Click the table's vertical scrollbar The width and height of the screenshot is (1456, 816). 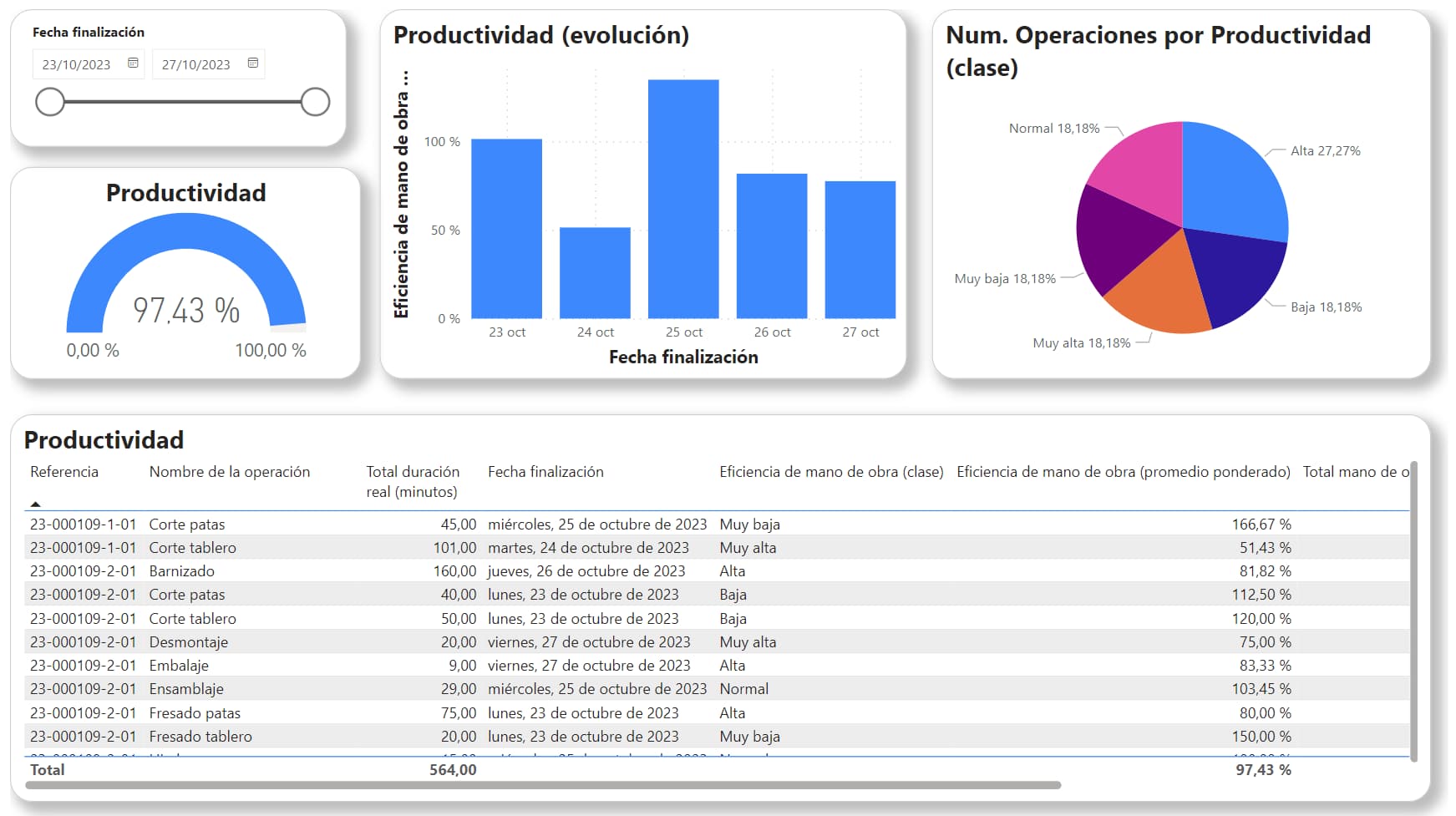1413,610
